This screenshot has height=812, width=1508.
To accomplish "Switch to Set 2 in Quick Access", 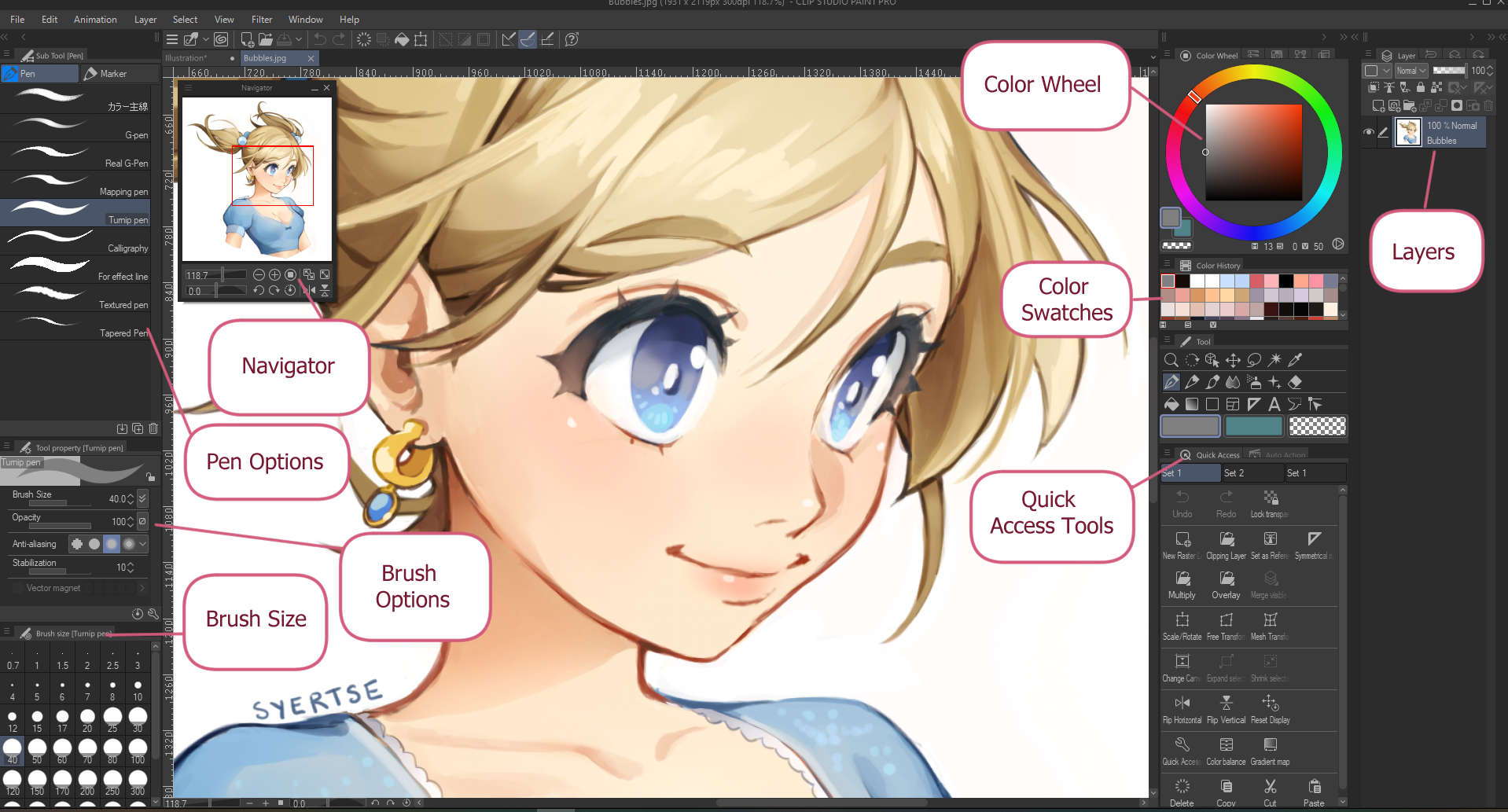I will click(1252, 472).
